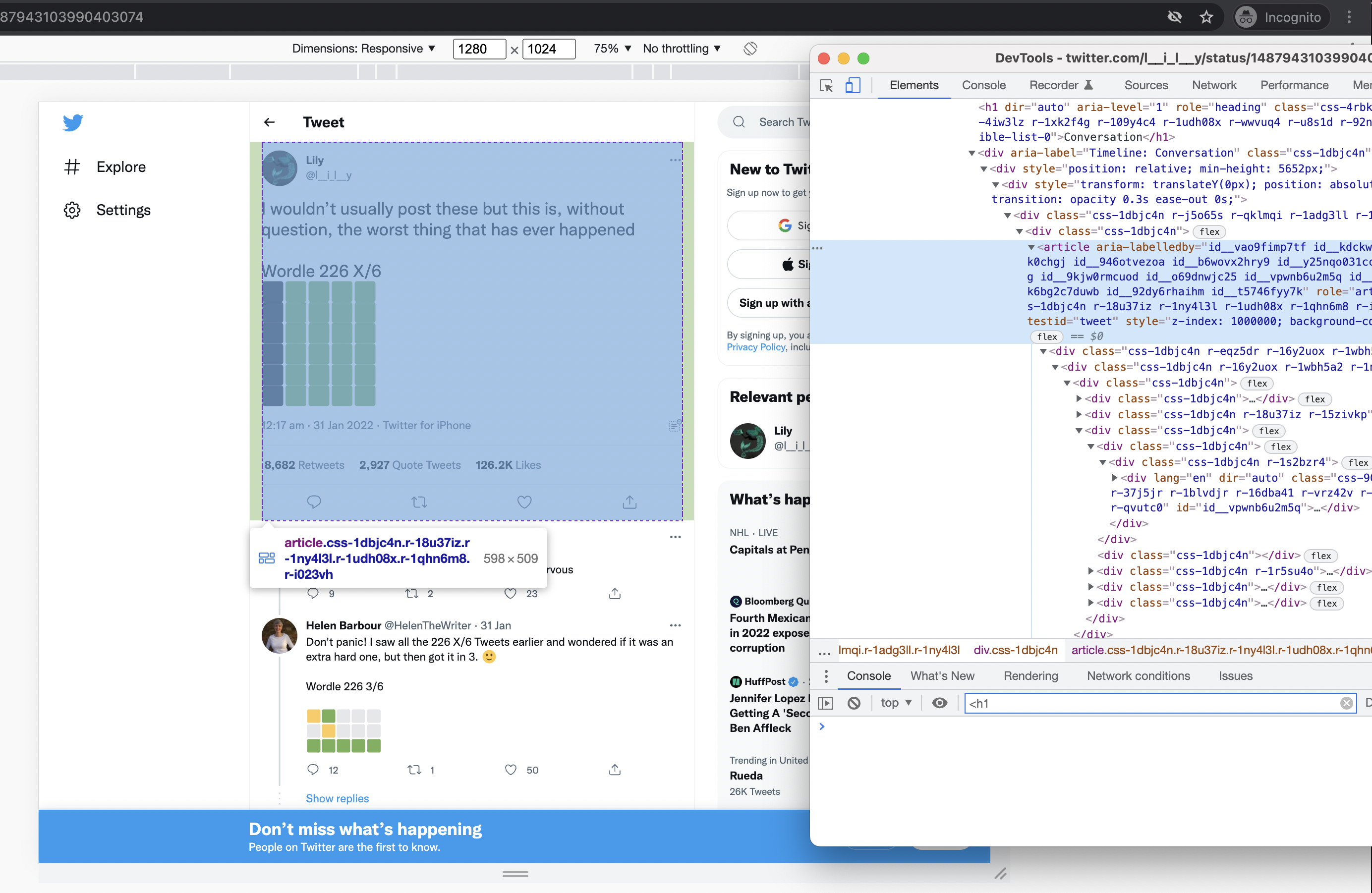Rotate the responsive viewport orientation
1372x893 pixels.
click(750, 49)
